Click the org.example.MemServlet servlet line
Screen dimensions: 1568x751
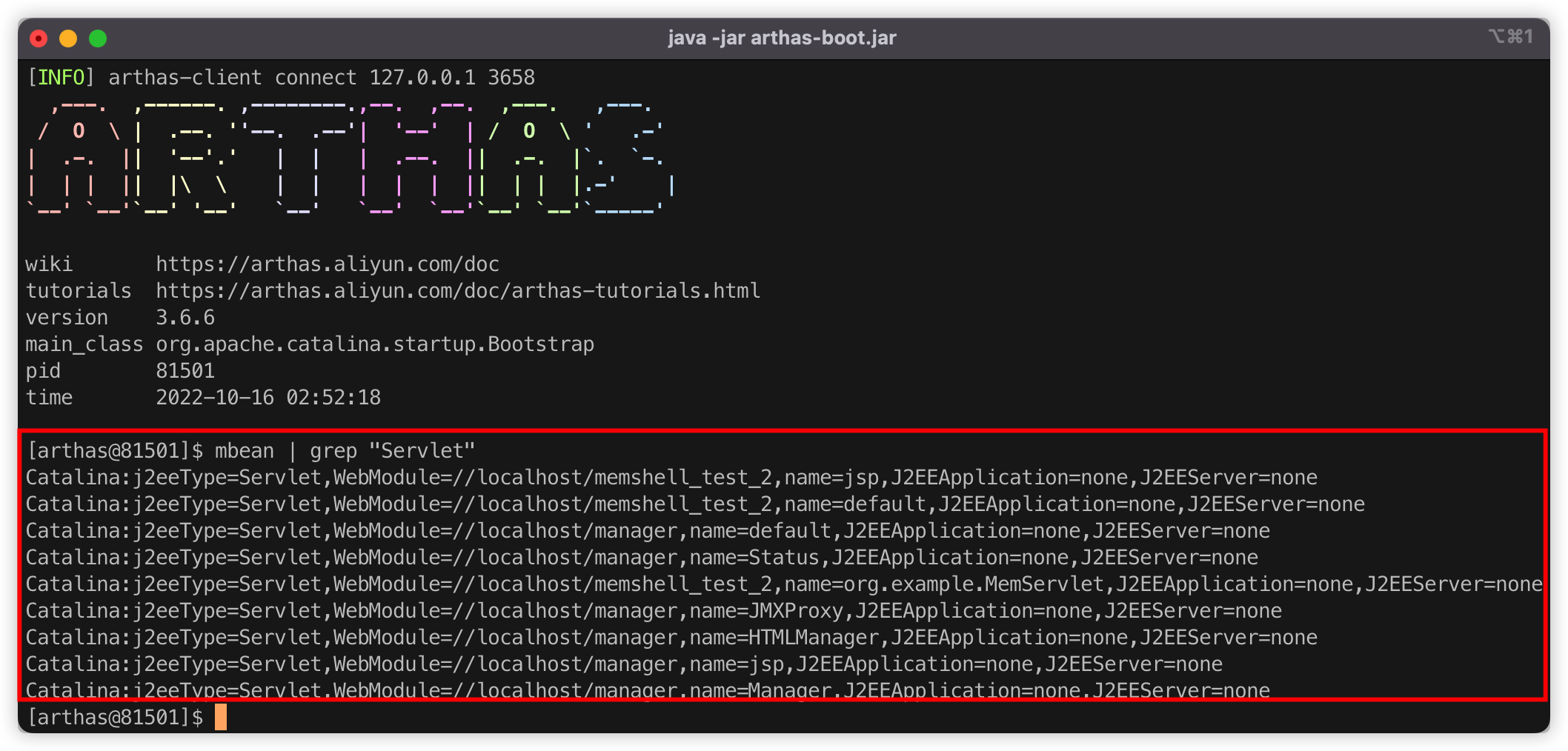point(784,584)
